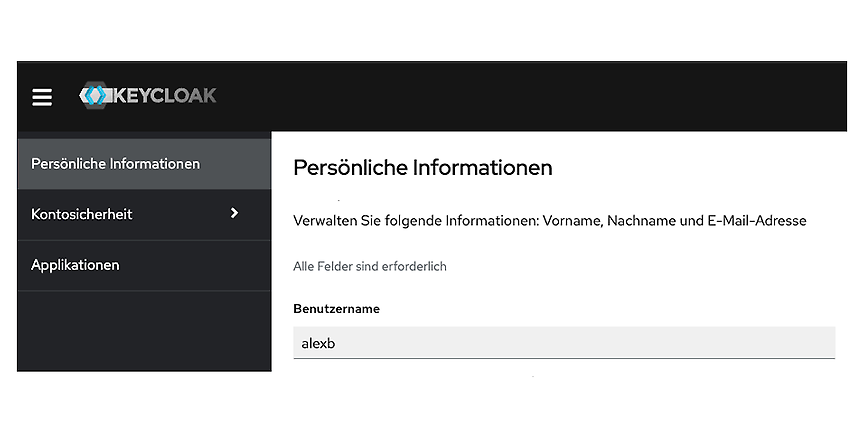Open the hamburger navigation menu
This screenshot has width=850, height=425.
pyautogui.click(x=42, y=97)
